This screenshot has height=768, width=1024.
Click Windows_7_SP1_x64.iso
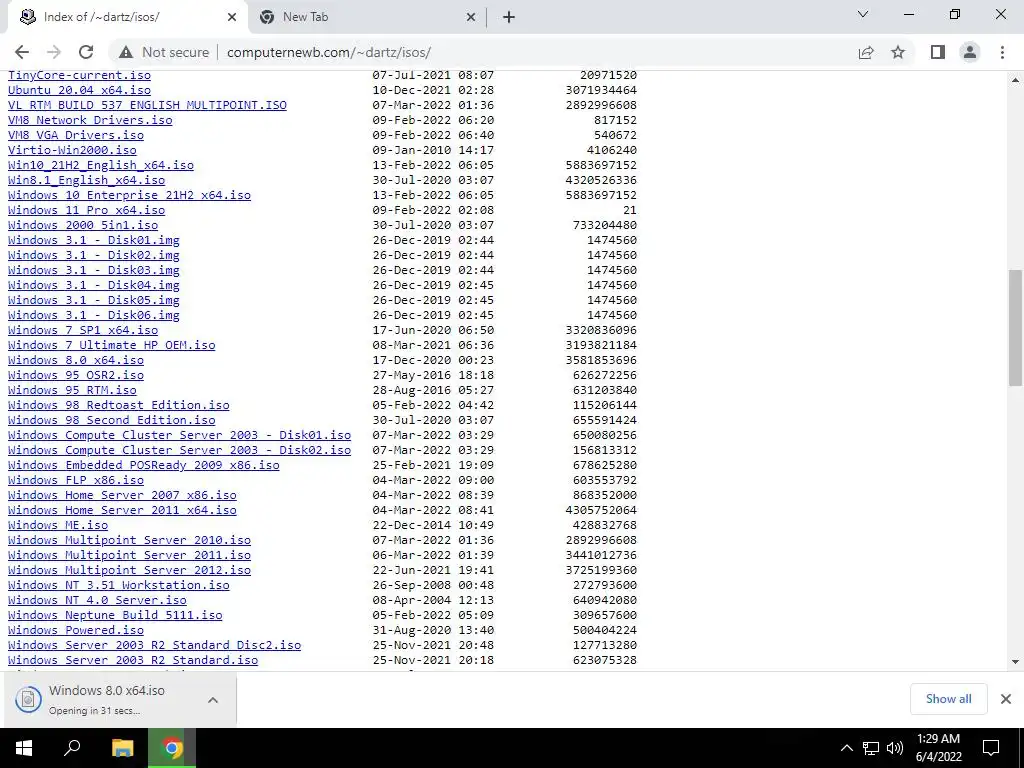pyautogui.click(x=83, y=330)
